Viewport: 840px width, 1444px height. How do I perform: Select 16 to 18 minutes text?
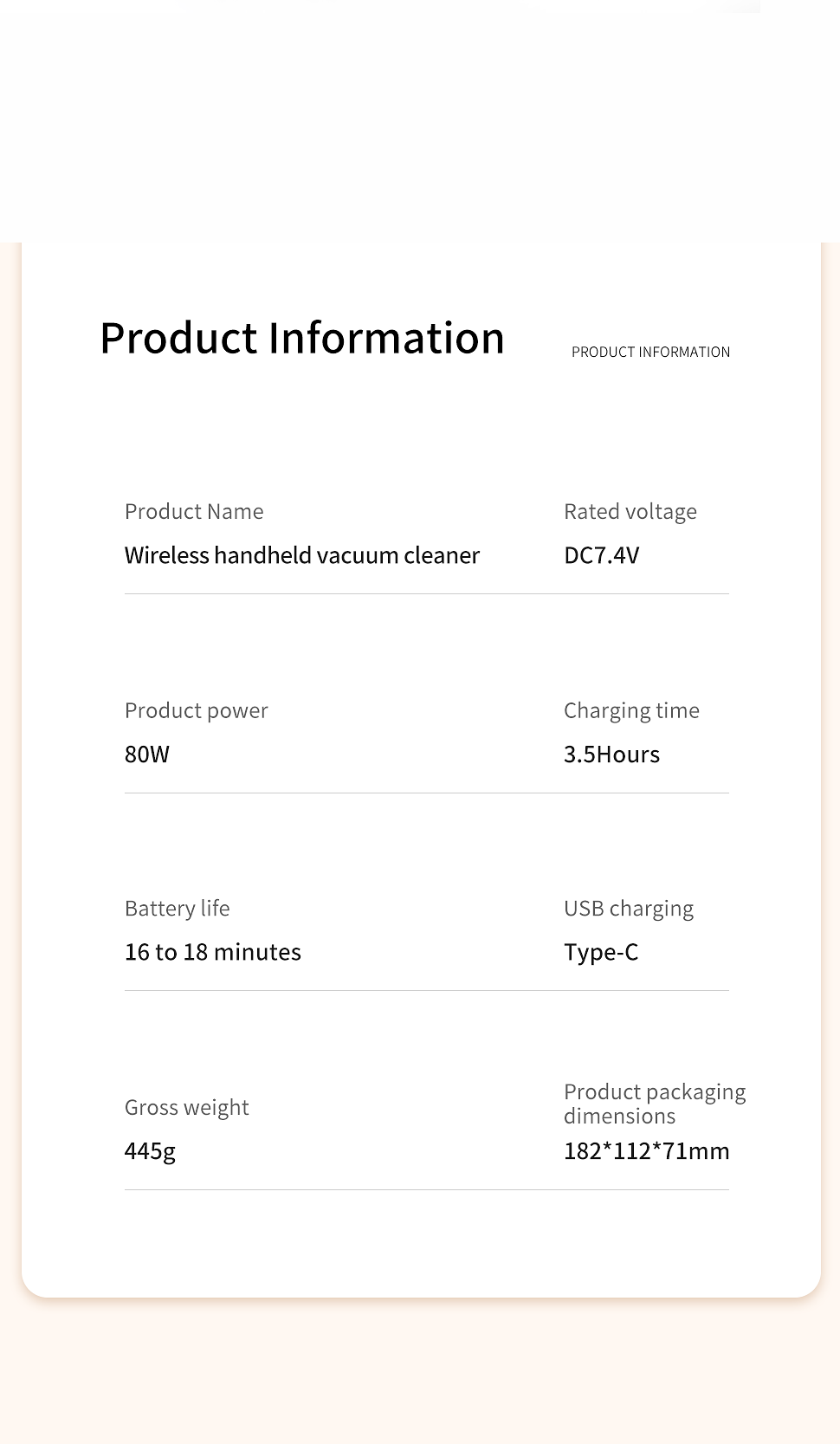(212, 952)
